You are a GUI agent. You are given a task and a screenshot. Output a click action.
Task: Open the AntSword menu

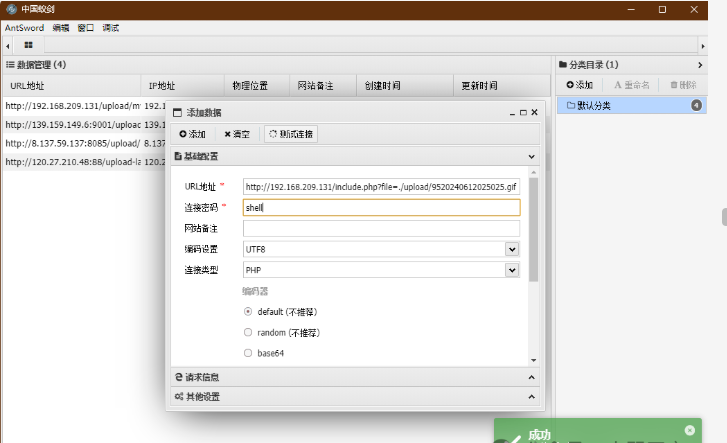click(24, 28)
